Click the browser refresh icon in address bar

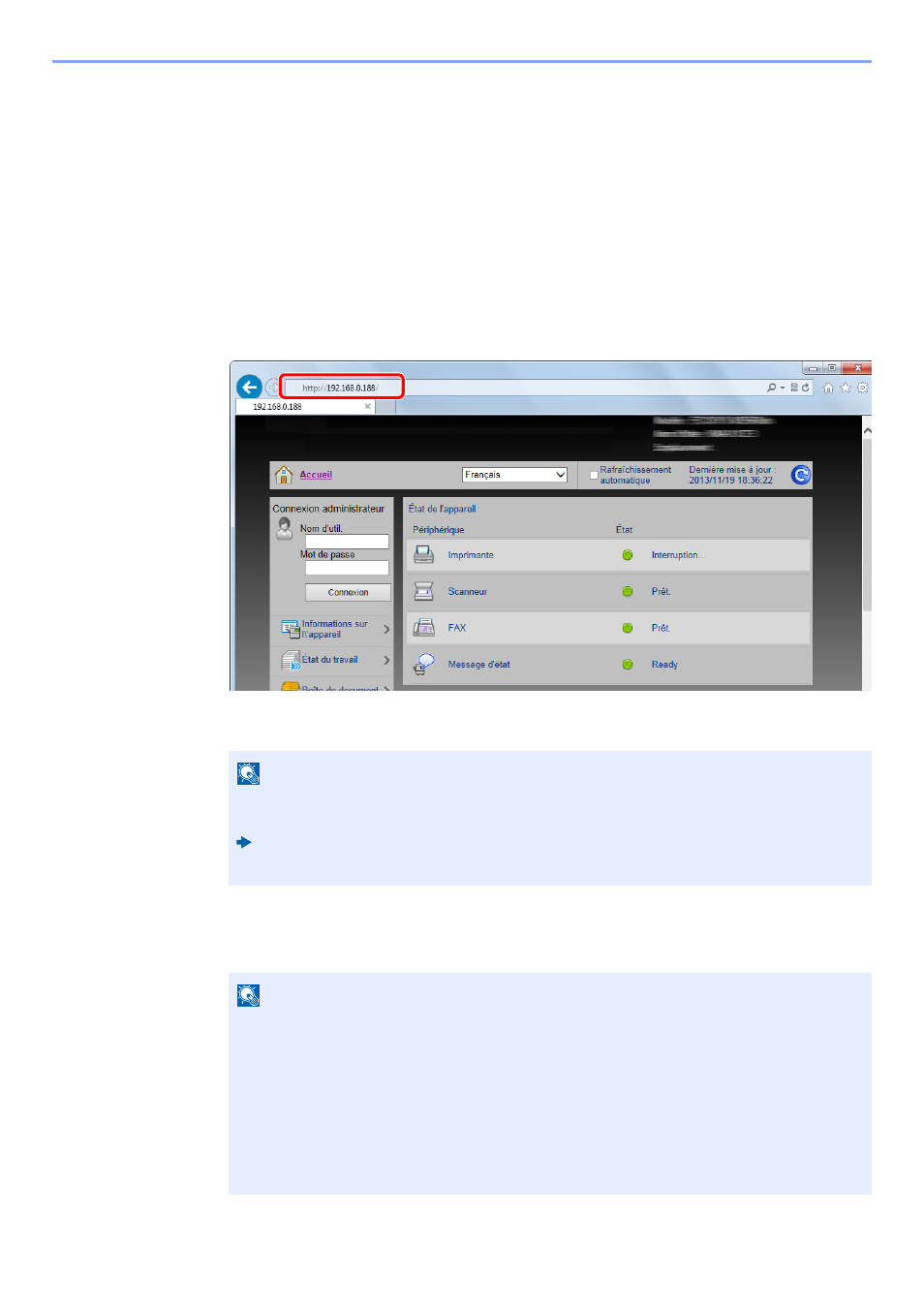point(805,388)
